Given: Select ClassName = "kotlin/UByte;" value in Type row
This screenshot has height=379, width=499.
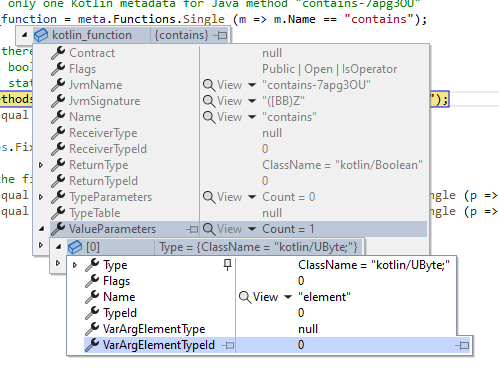Looking at the screenshot, I should pos(374,265).
